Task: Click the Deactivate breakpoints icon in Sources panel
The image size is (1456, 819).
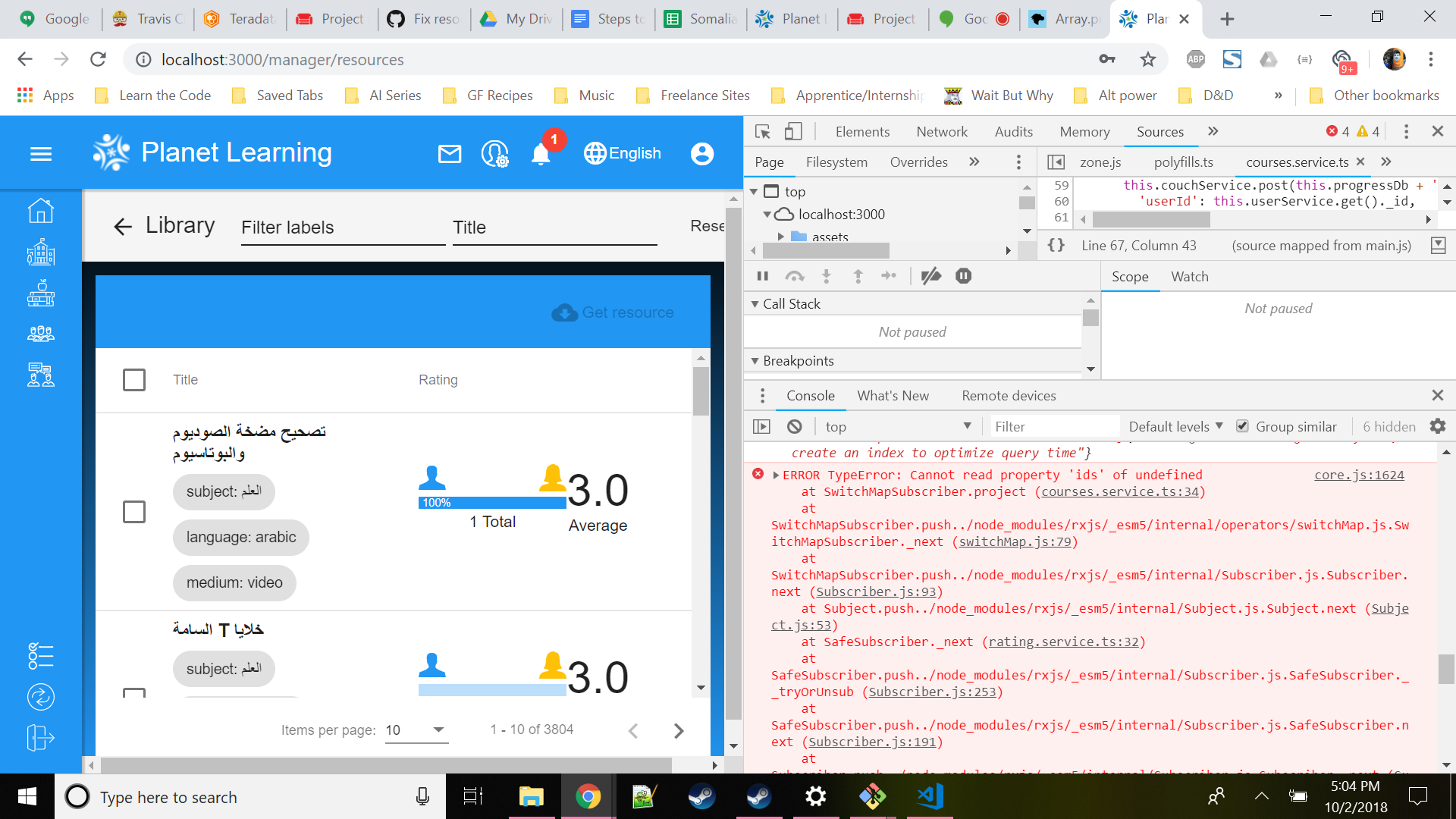Action: coord(931,275)
